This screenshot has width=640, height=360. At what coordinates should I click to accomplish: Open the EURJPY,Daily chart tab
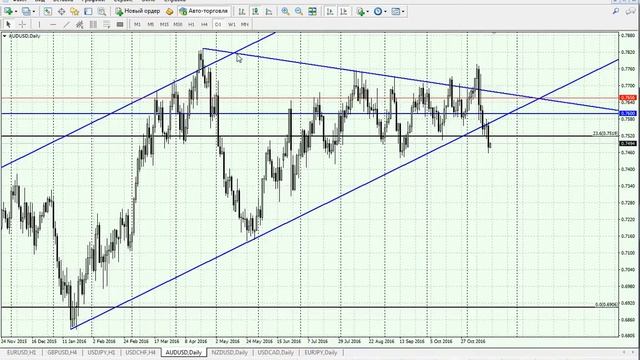click(321, 352)
